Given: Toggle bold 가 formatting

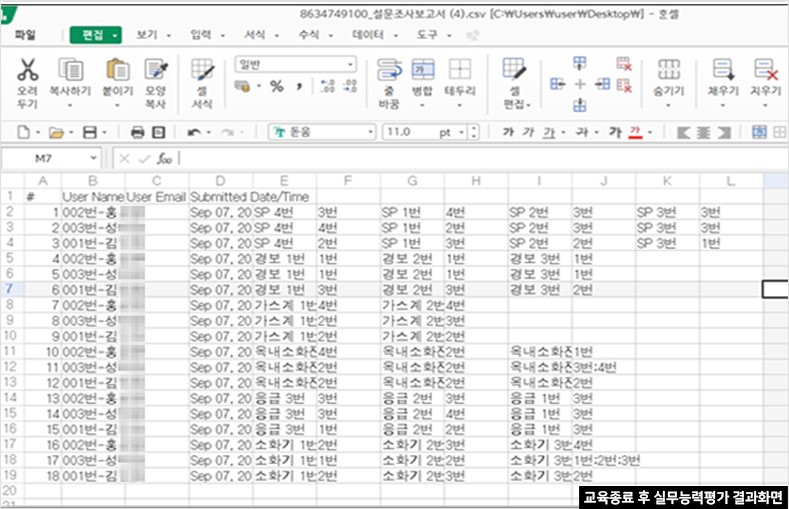Looking at the screenshot, I should click(x=508, y=132).
